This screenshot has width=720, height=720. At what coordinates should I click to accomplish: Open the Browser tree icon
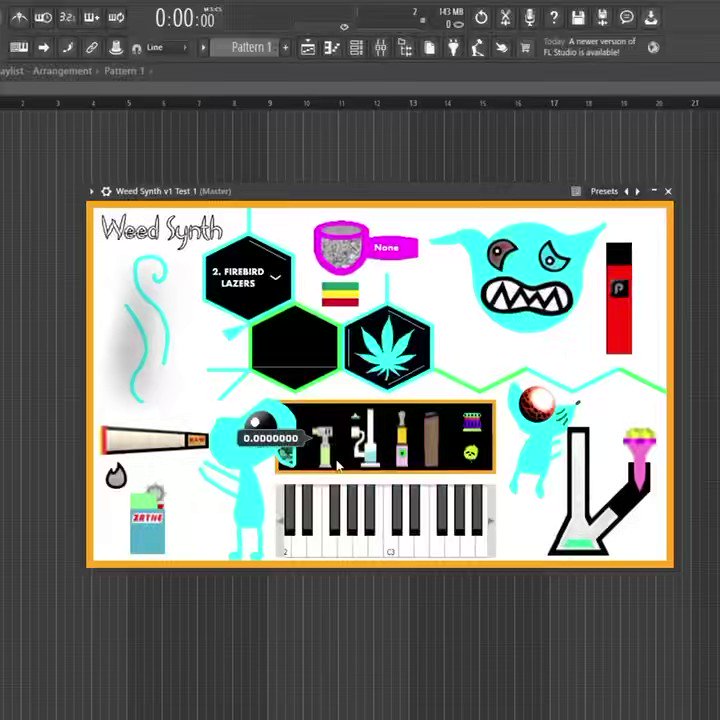tap(405, 47)
